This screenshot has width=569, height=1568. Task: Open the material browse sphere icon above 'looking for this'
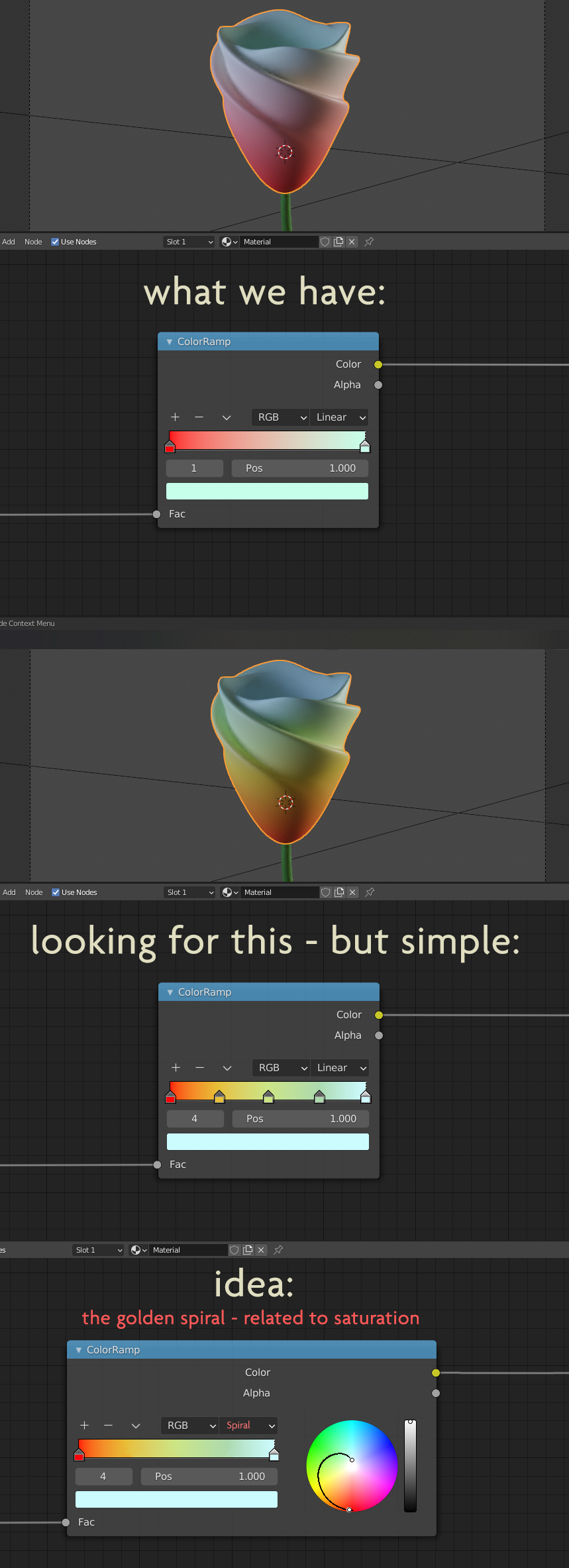(x=230, y=892)
